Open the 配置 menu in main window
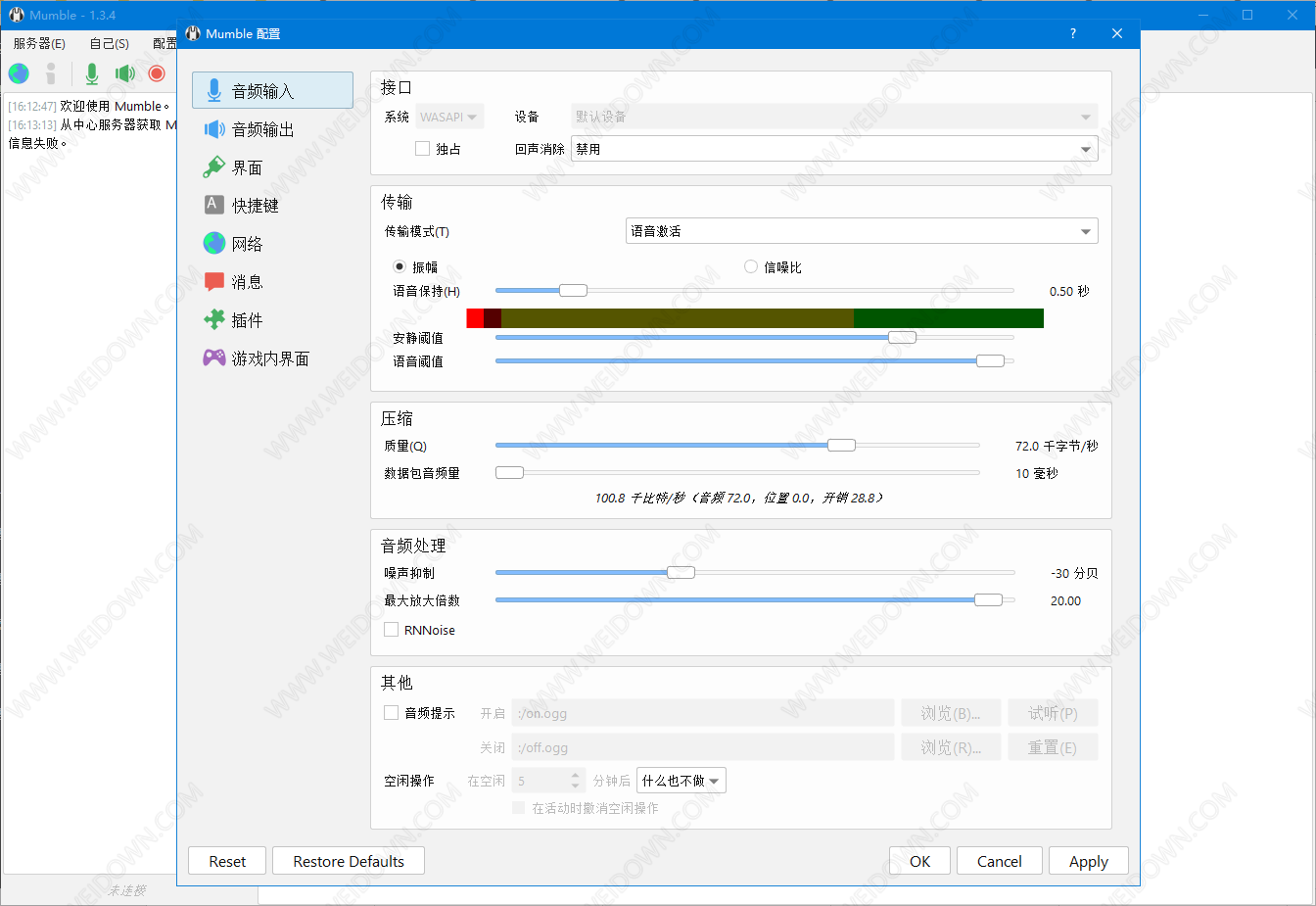Screen dimensions: 1316x906 coord(164,44)
